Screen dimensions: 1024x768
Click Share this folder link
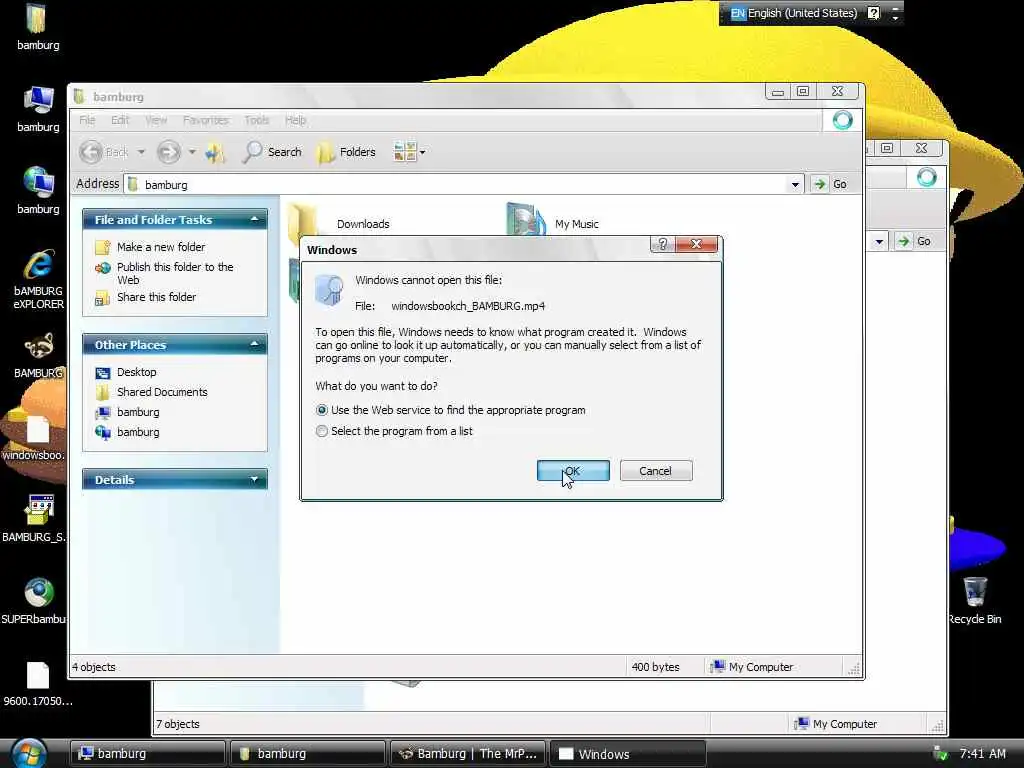[156, 297]
